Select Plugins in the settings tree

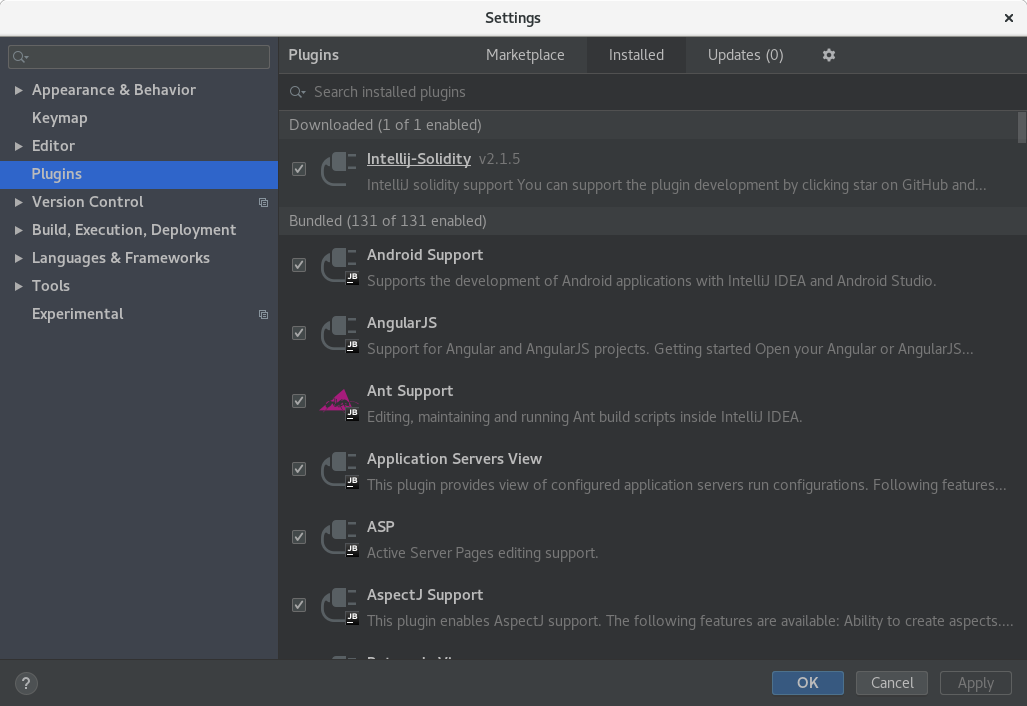point(139,174)
